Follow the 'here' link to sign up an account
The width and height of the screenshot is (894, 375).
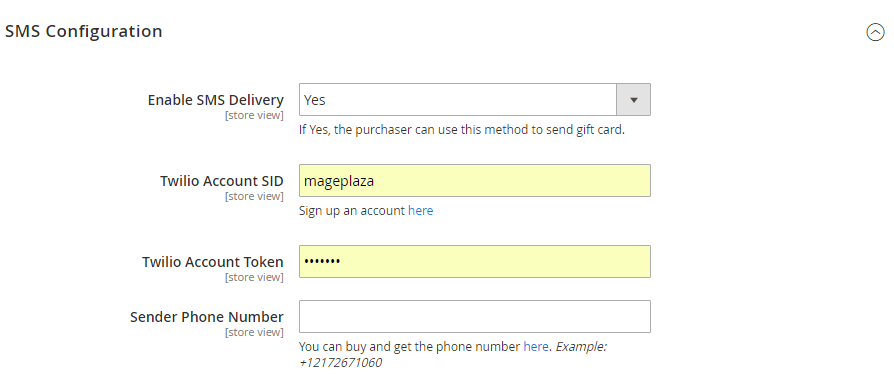click(x=421, y=211)
